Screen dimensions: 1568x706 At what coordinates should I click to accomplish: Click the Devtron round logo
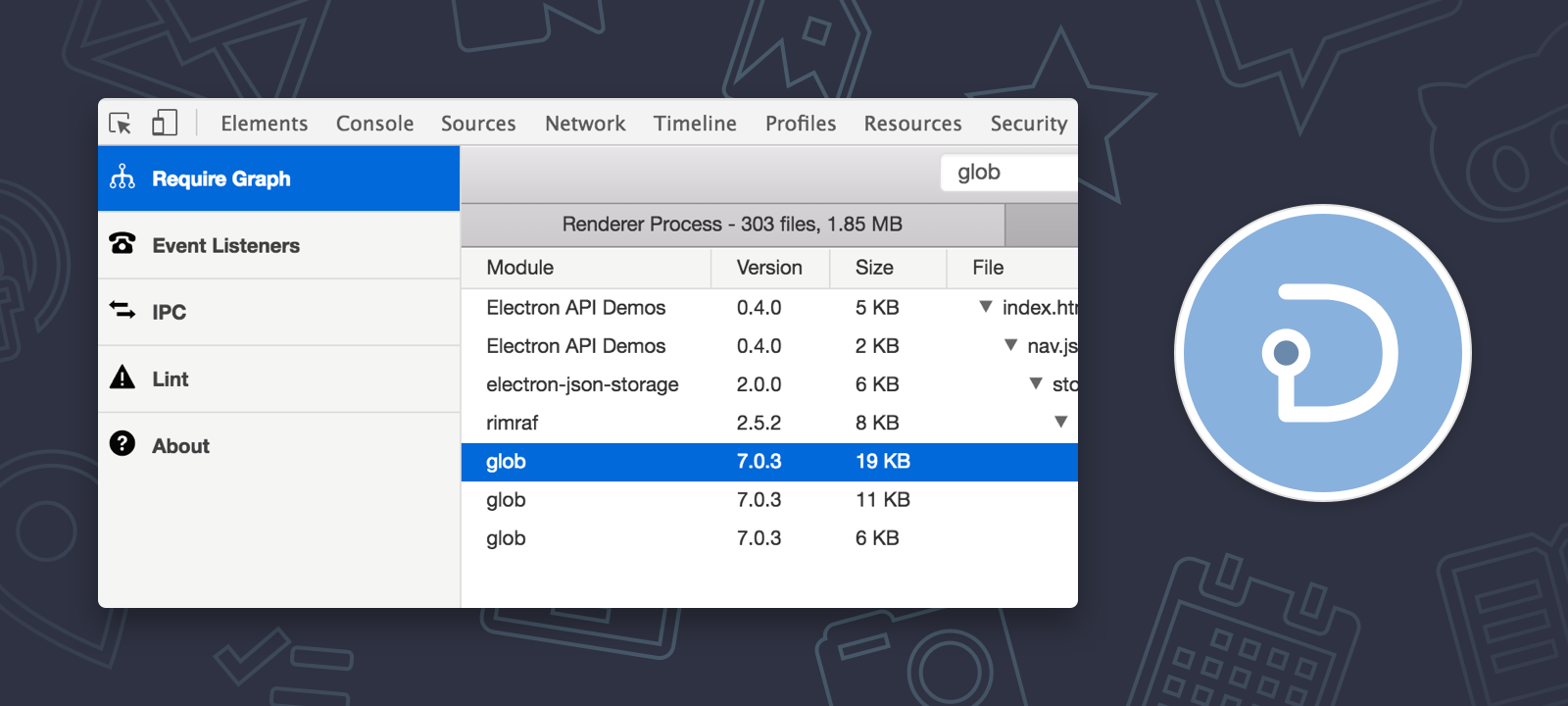click(x=1323, y=353)
